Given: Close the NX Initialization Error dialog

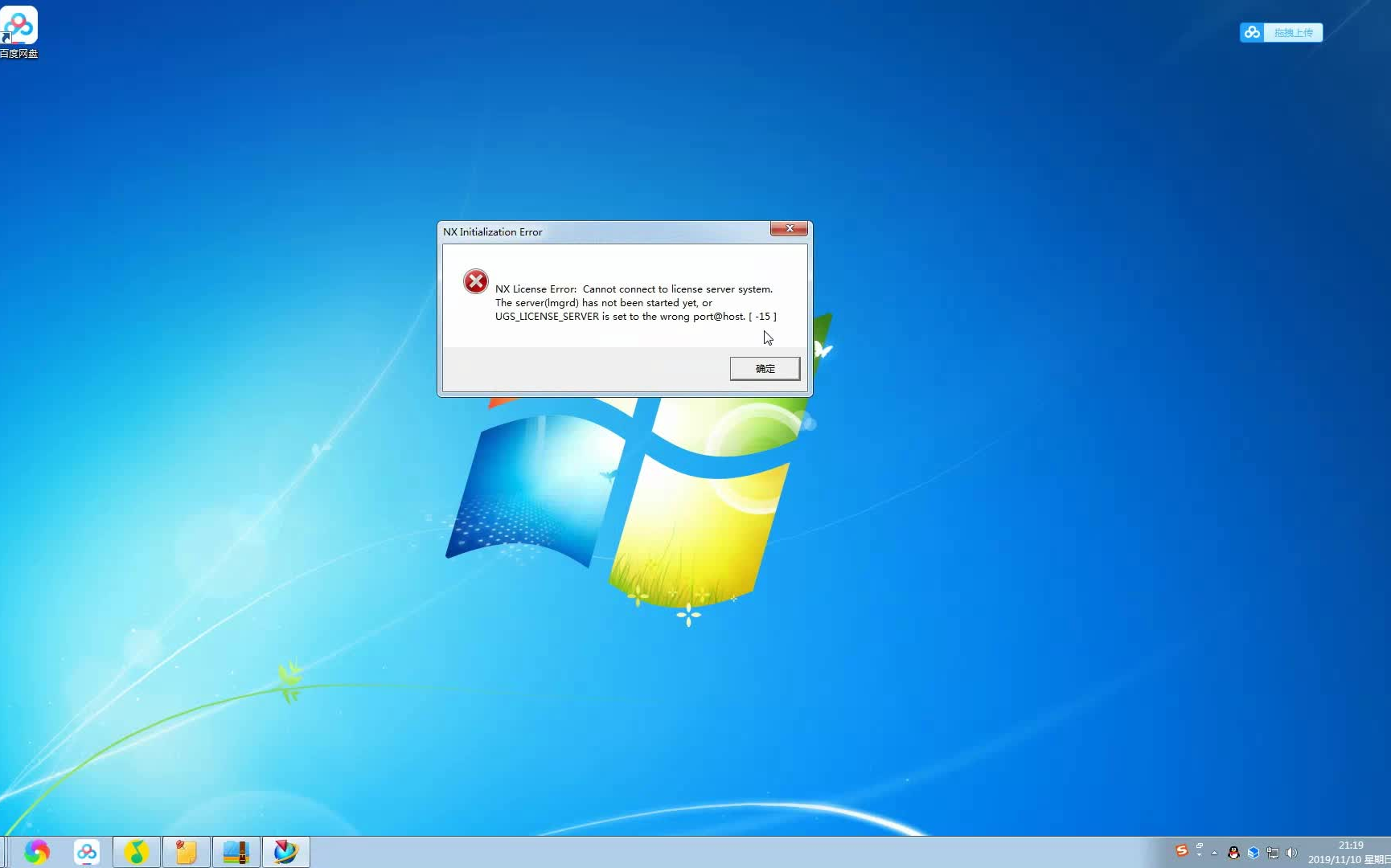Looking at the screenshot, I should click(x=790, y=229).
